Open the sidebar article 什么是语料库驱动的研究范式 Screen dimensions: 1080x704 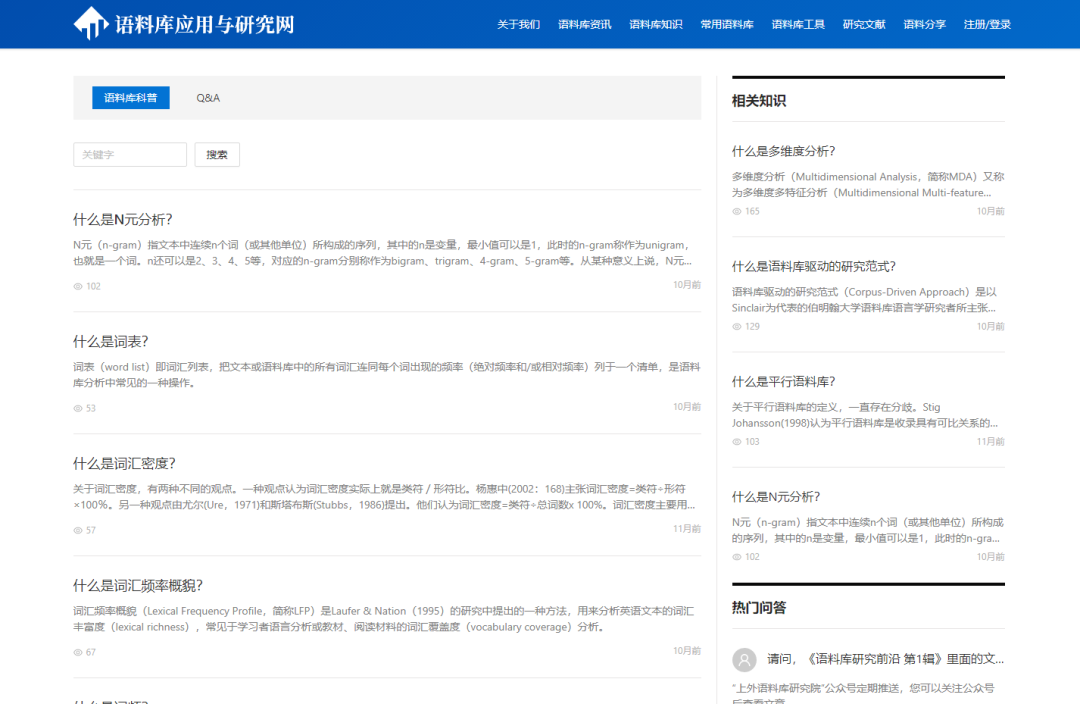click(813, 266)
